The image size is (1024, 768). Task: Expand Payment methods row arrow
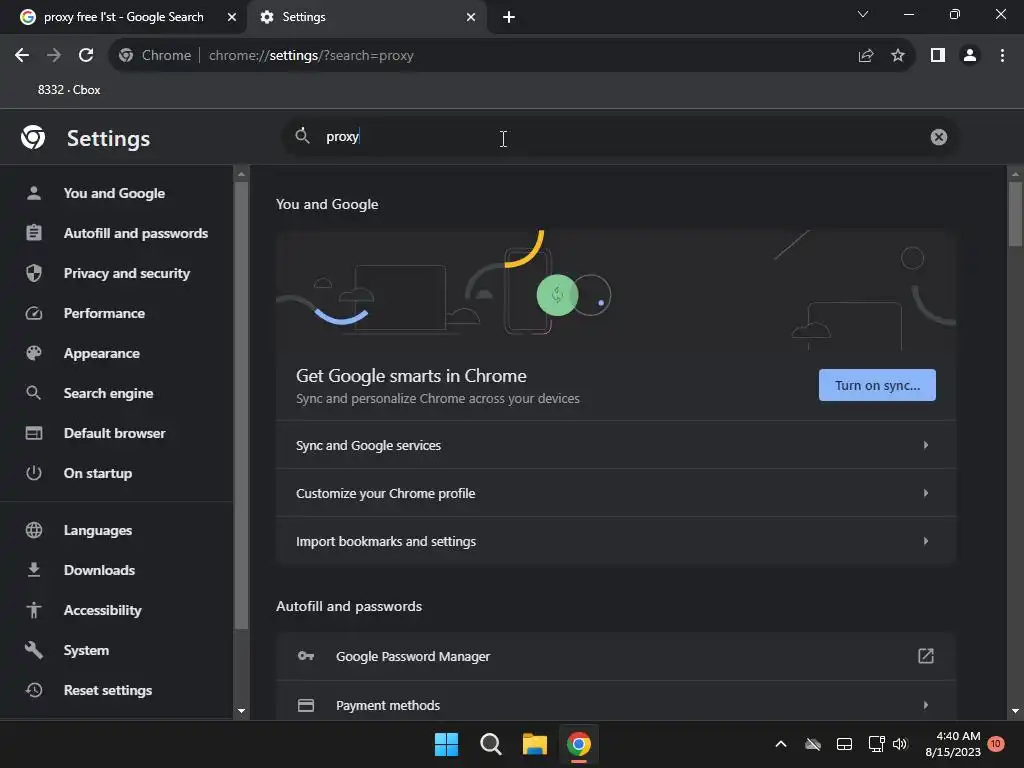925,705
